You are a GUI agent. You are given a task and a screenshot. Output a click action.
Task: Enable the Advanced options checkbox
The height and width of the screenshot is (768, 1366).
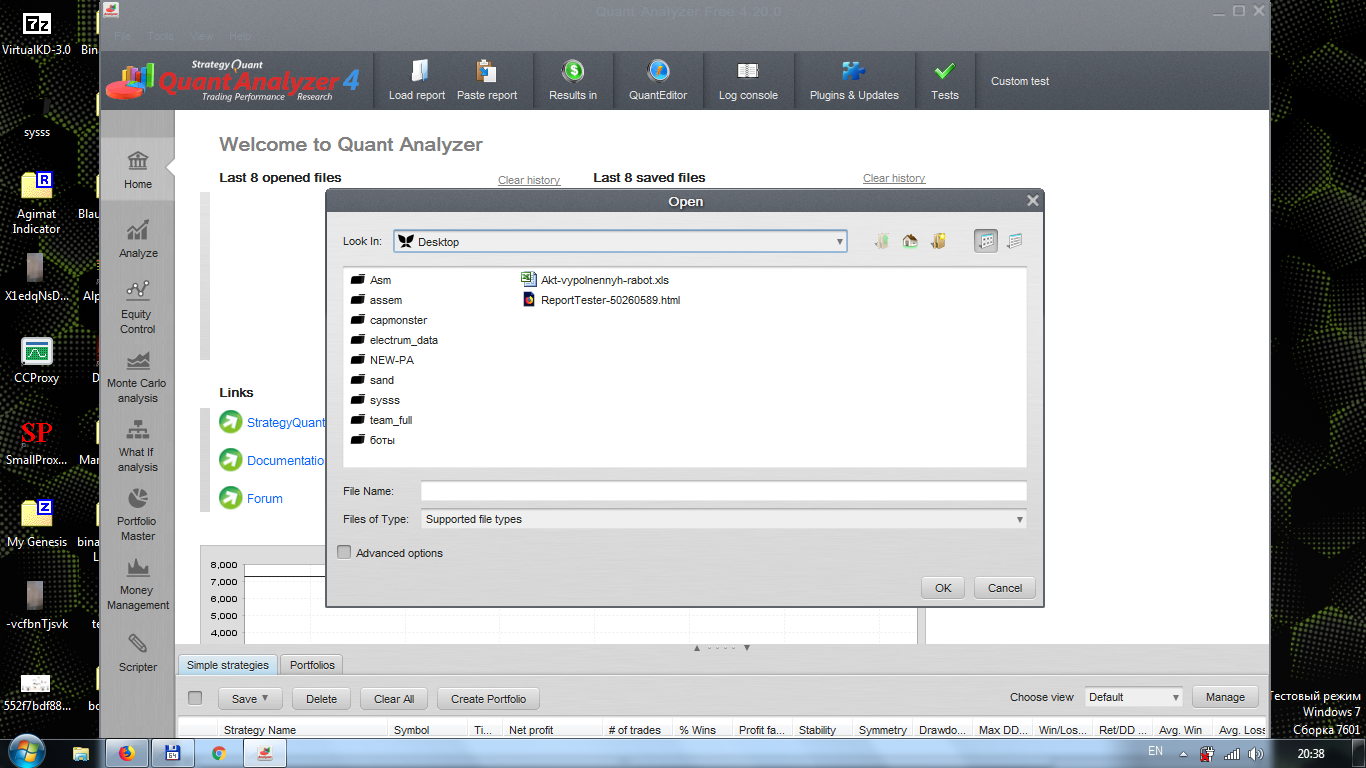pos(344,552)
